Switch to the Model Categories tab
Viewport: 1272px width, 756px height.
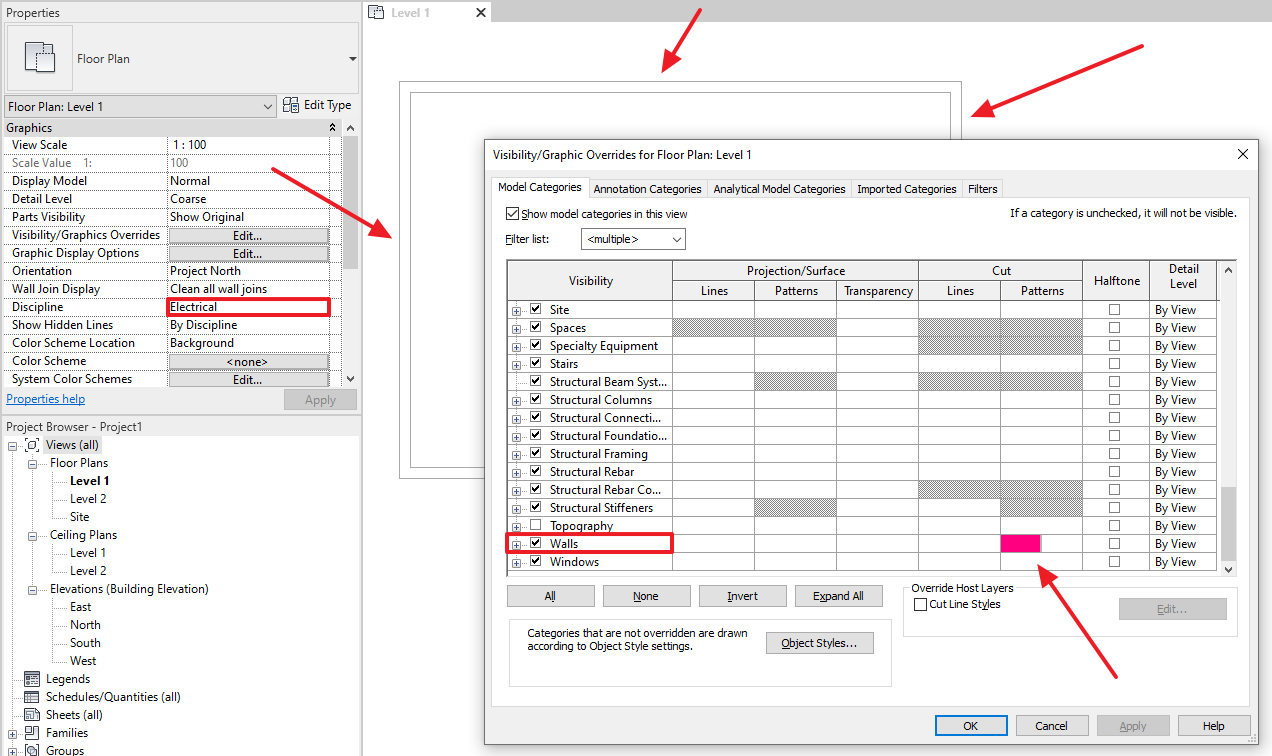539,188
